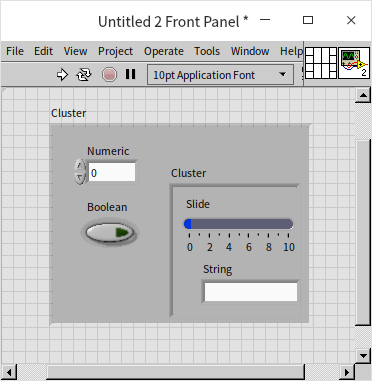Click the Abort Execution stop button

110,74
